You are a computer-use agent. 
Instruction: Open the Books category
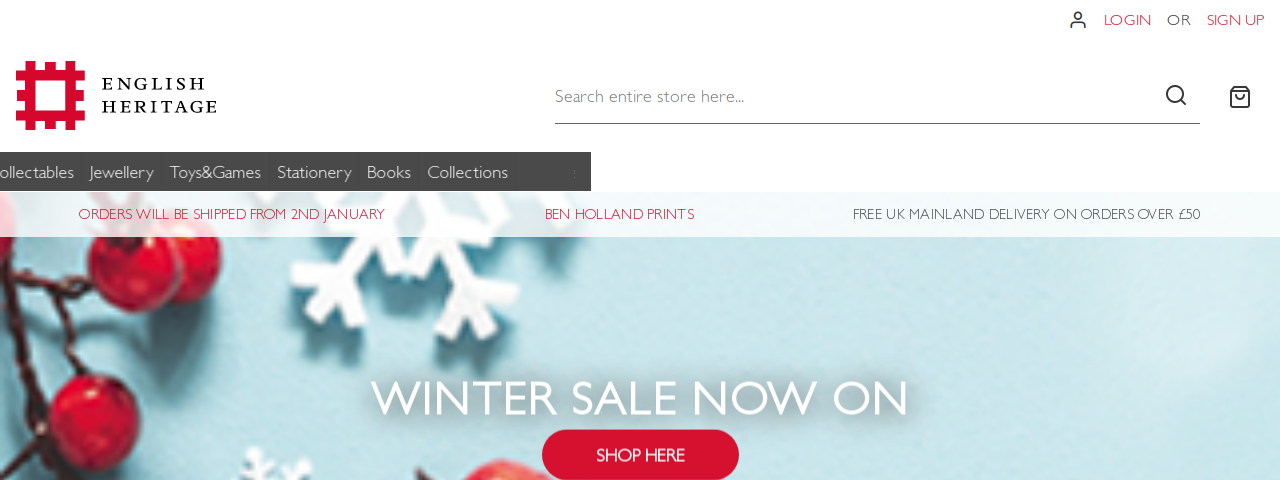(x=389, y=172)
